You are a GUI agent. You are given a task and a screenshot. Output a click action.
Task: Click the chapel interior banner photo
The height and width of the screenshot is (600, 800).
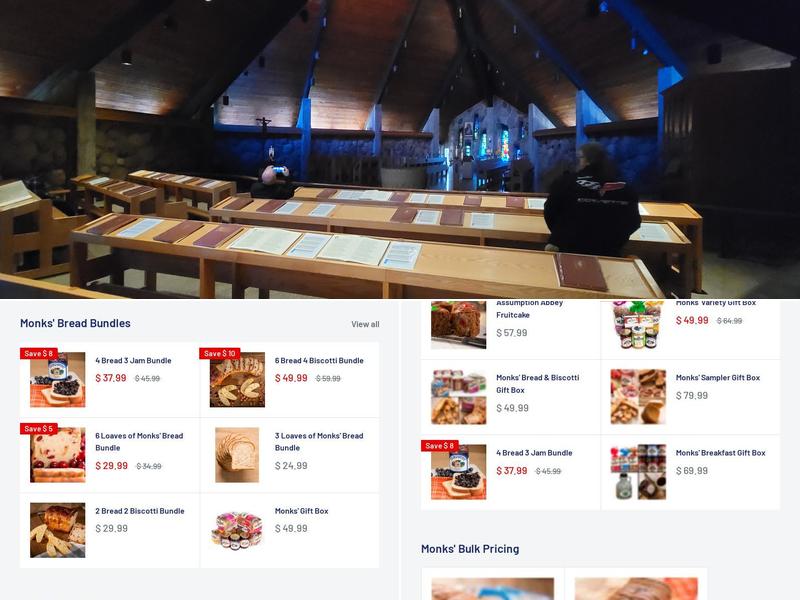400,149
